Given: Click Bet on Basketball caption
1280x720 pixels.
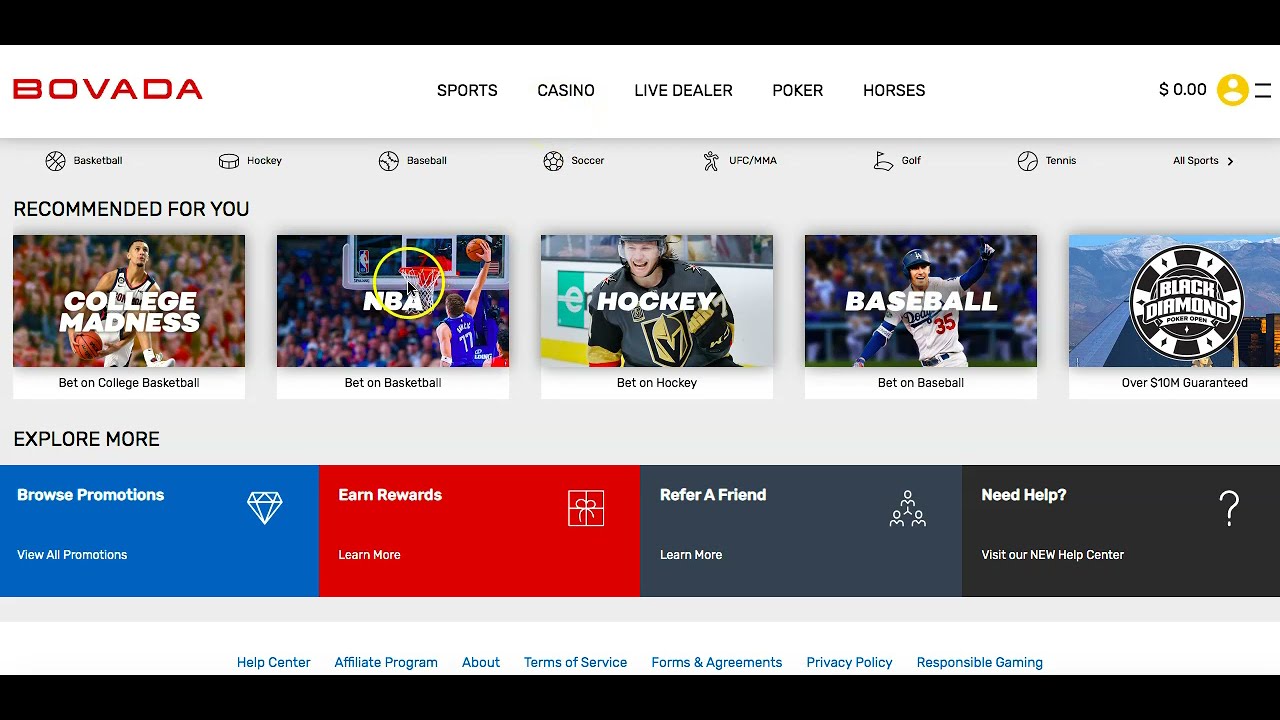Looking at the screenshot, I should tap(393, 383).
